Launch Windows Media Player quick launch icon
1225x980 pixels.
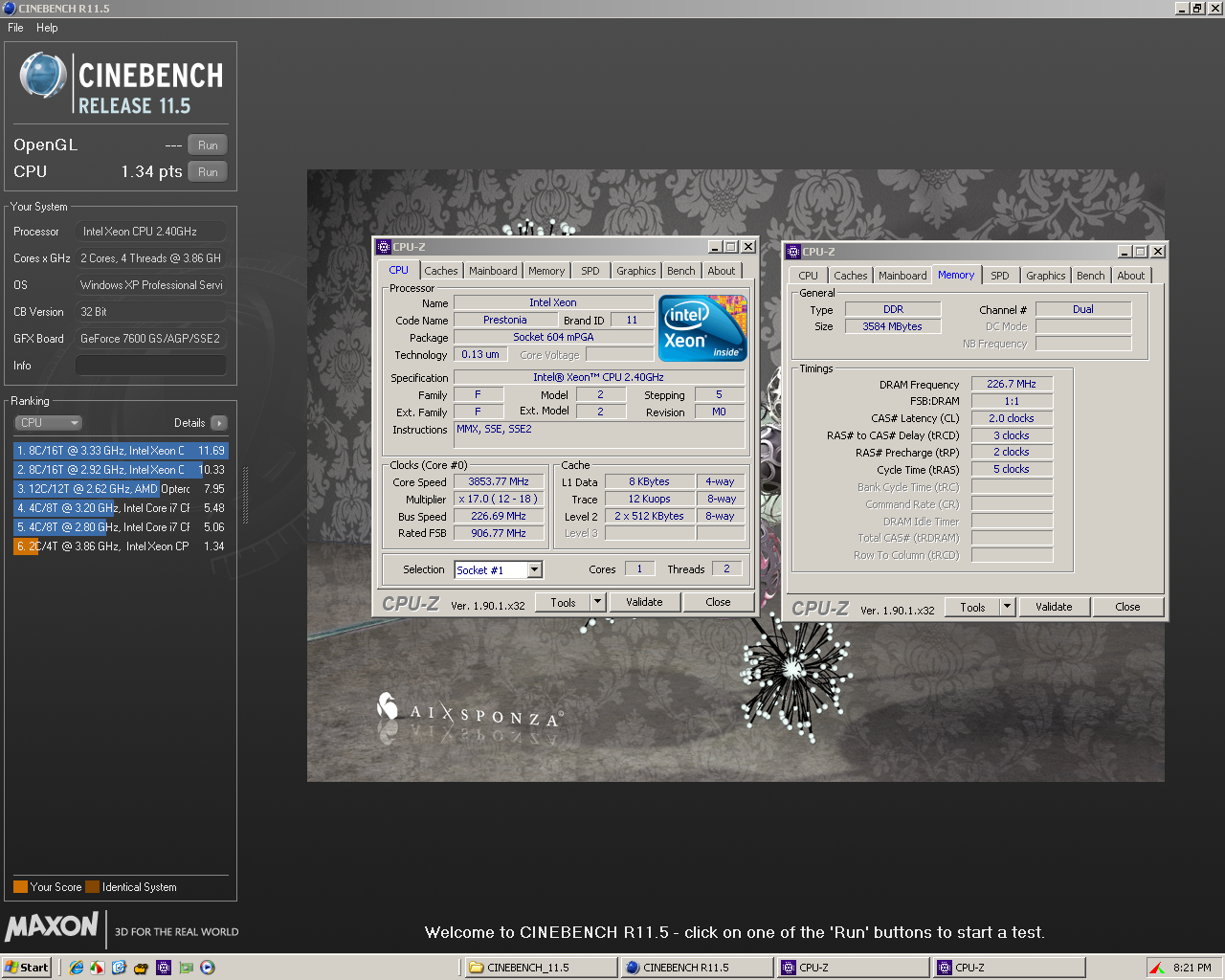[x=207, y=968]
